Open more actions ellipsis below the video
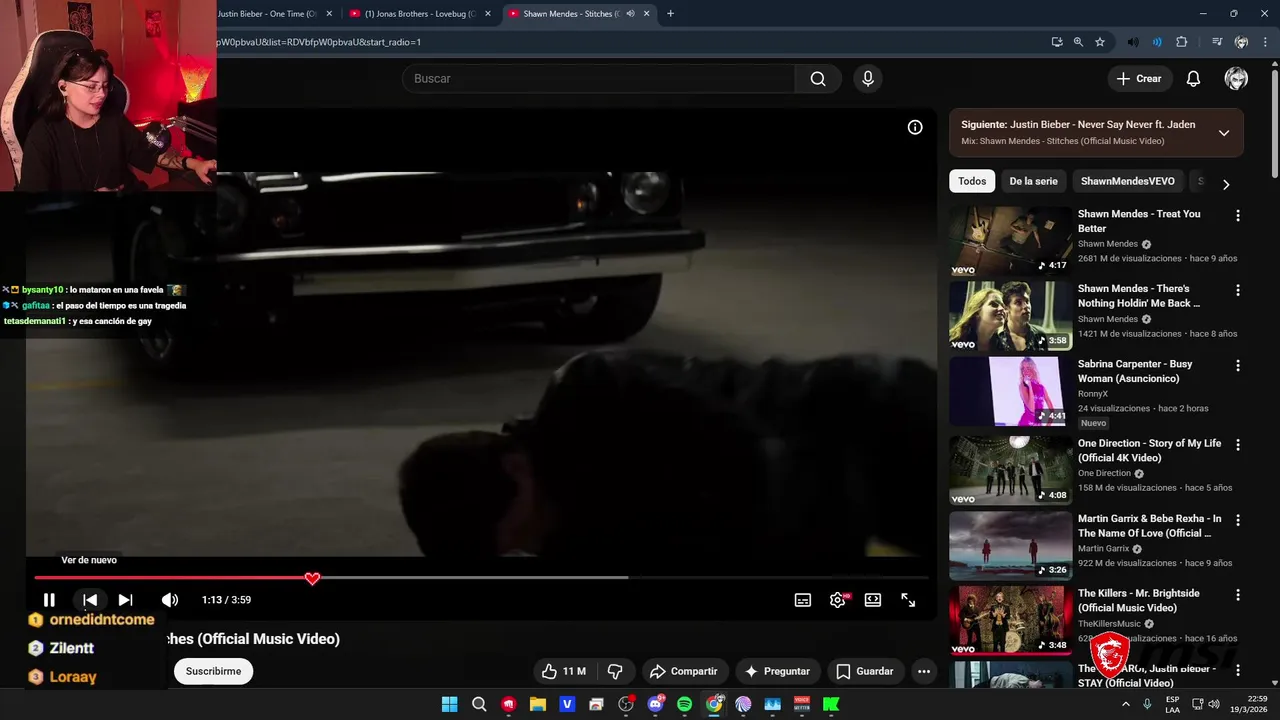Screen dimensions: 1280x720 pyautogui.click(x=924, y=671)
